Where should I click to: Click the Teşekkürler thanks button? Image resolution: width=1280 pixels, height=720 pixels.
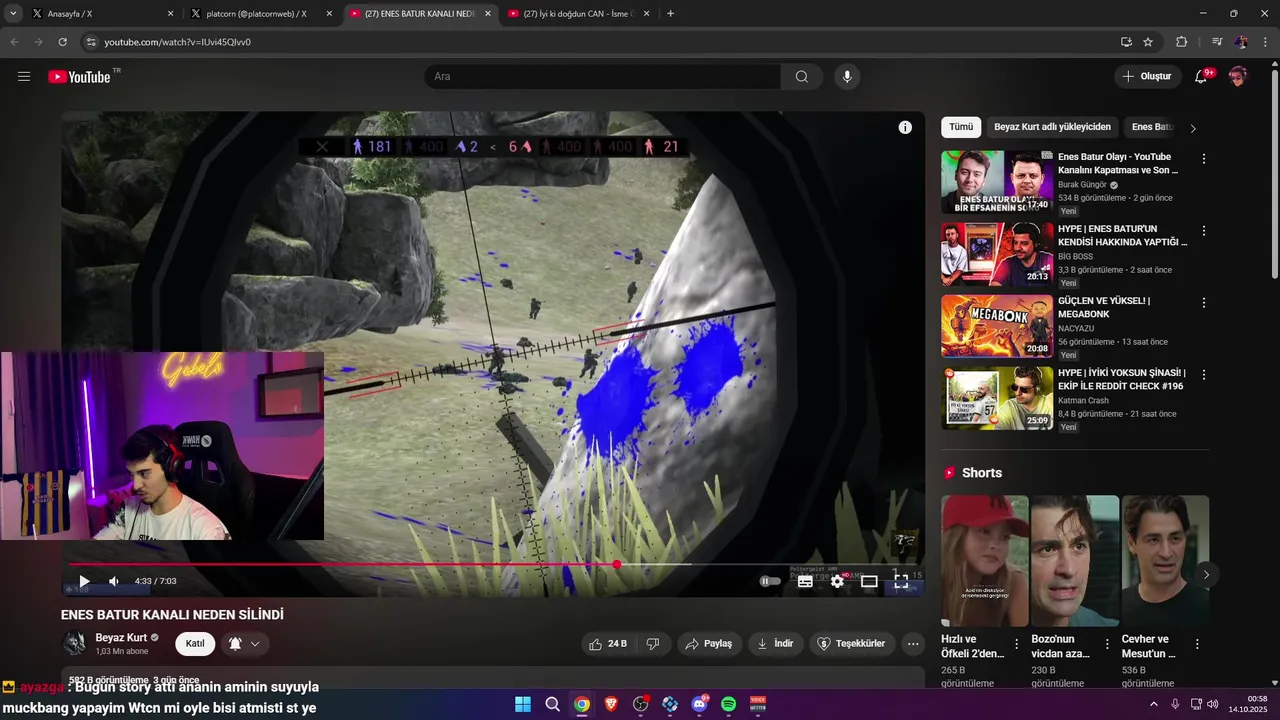point(851,643)
